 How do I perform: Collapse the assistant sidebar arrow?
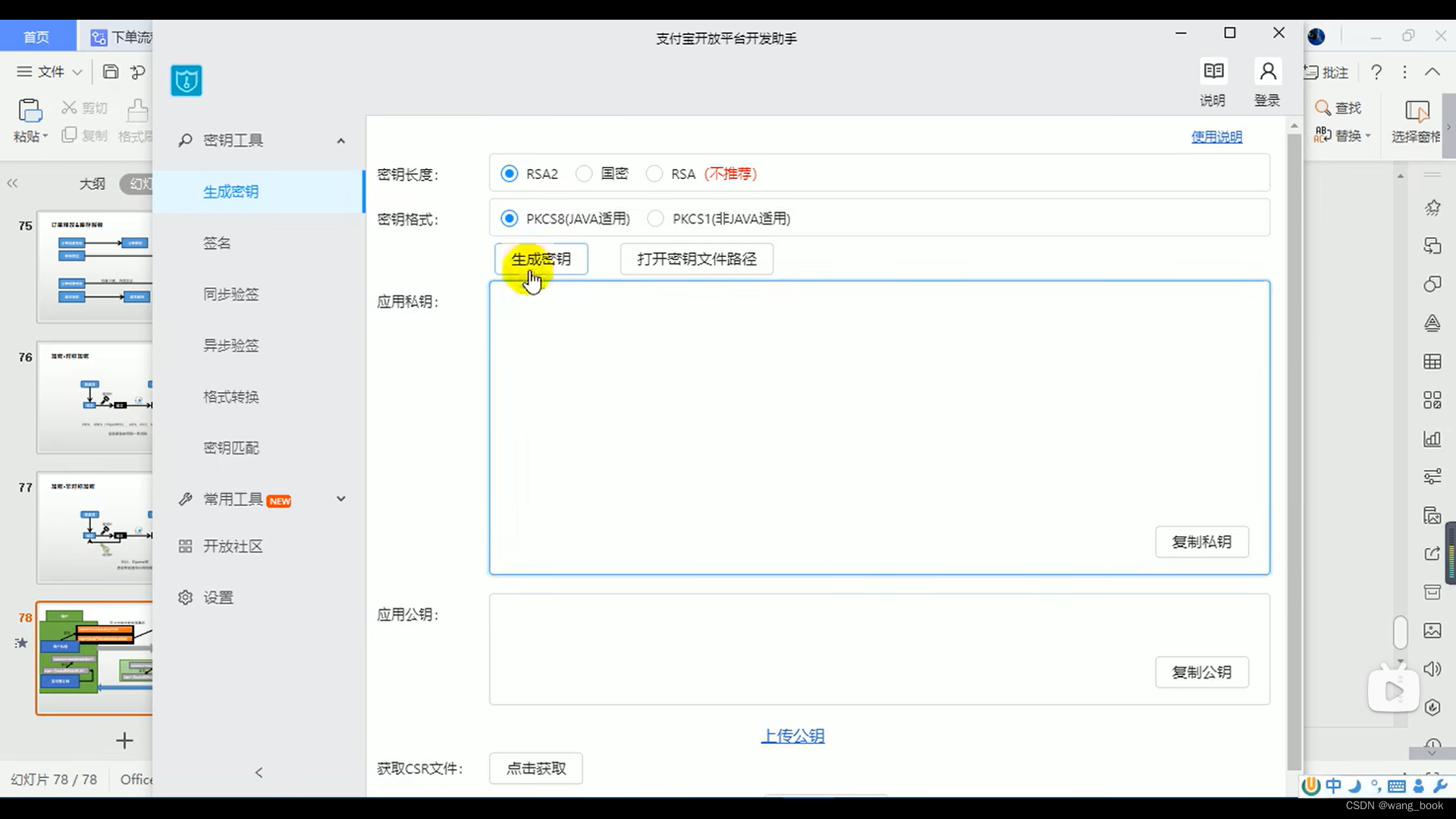259,773
